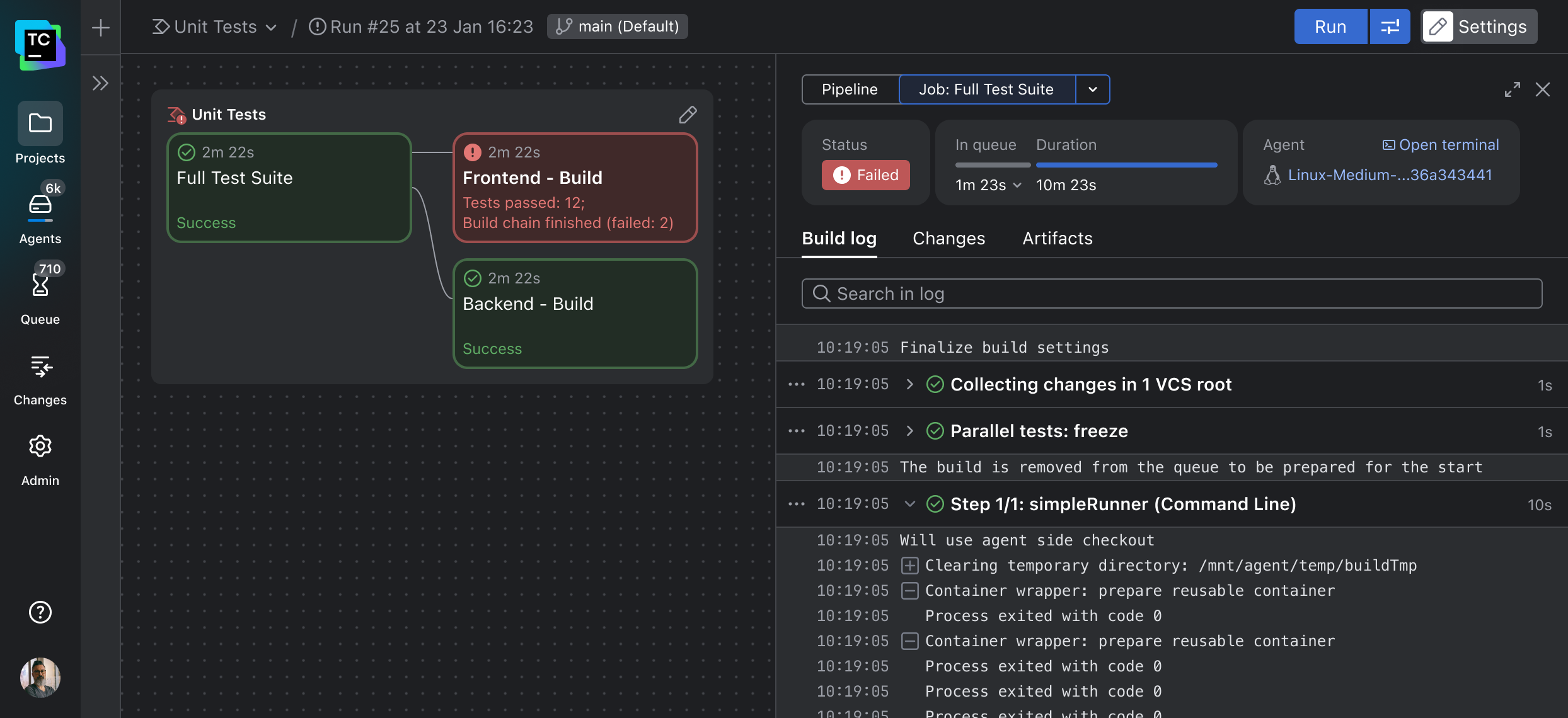Click the TeamCity logo icon
Viewport: 1568px width, 718px height.
coord(40,45)
